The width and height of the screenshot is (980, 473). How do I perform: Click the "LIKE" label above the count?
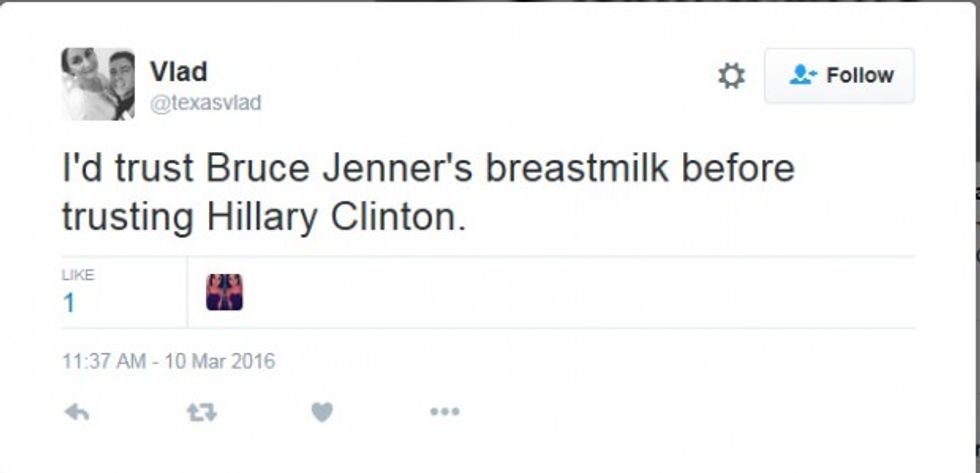click(76, 275)
